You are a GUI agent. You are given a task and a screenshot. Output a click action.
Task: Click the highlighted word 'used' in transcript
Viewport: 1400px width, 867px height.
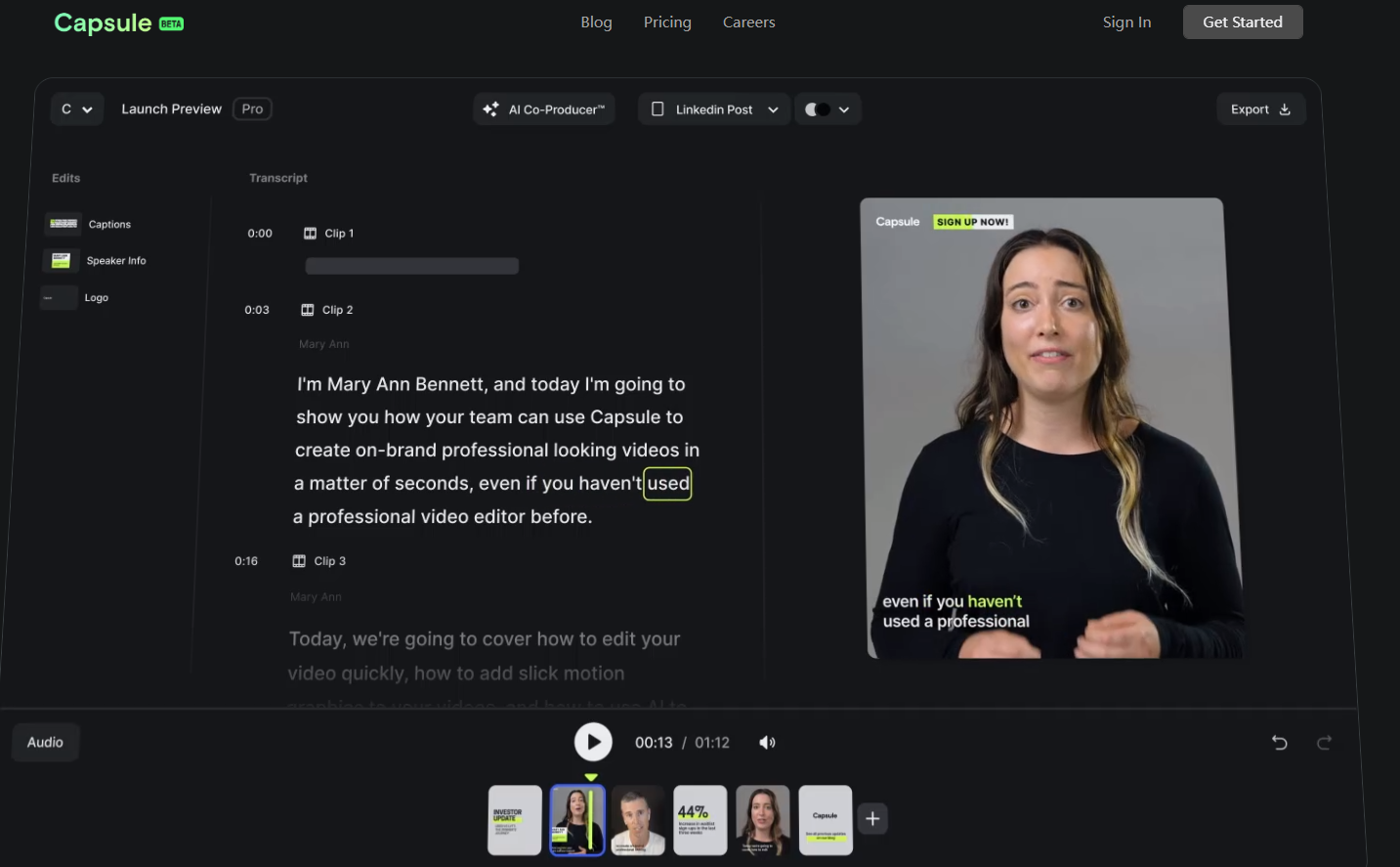pos(667,483)
